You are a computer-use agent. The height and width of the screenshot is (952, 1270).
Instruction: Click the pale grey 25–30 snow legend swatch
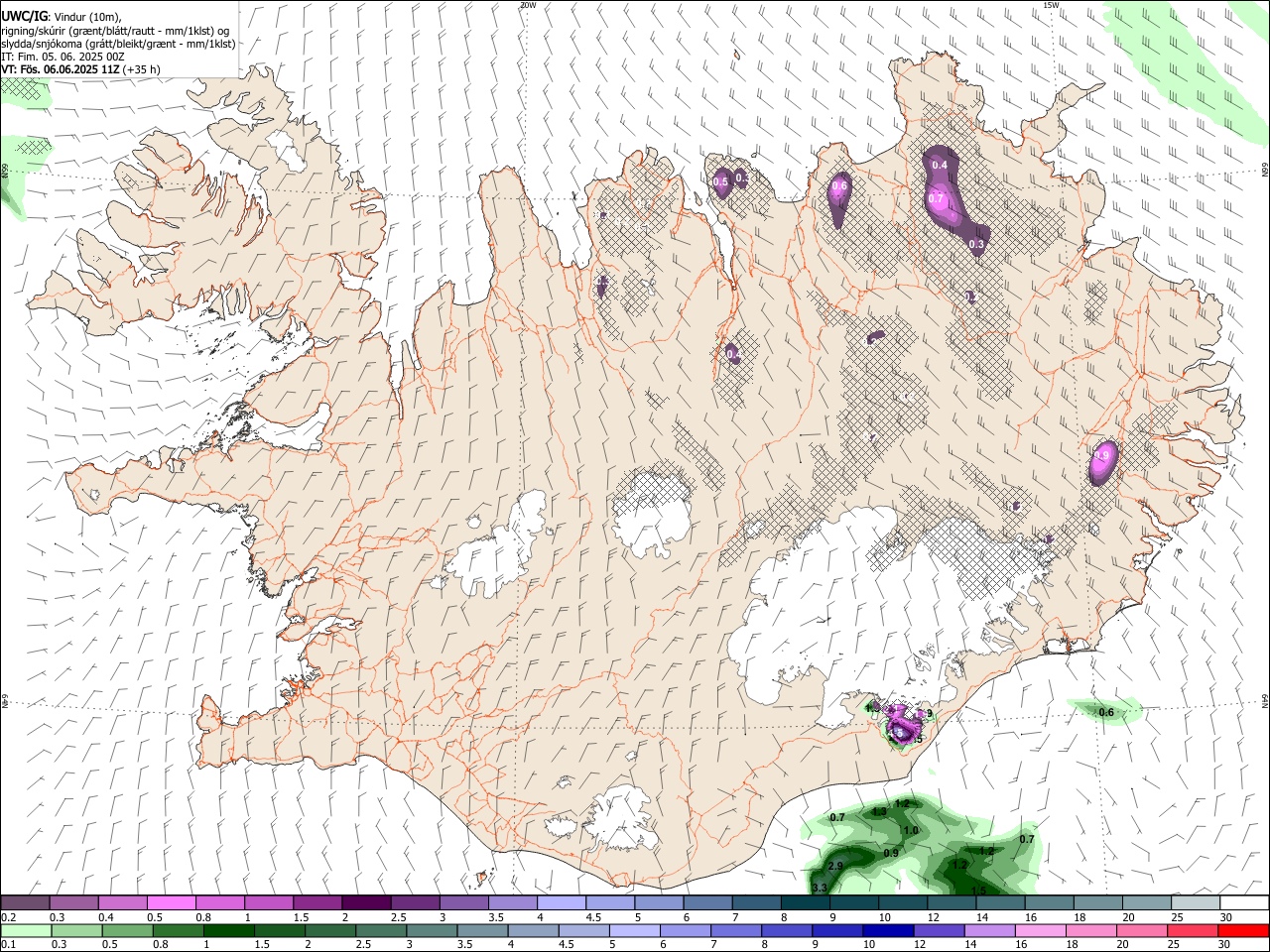(1195, 903)
